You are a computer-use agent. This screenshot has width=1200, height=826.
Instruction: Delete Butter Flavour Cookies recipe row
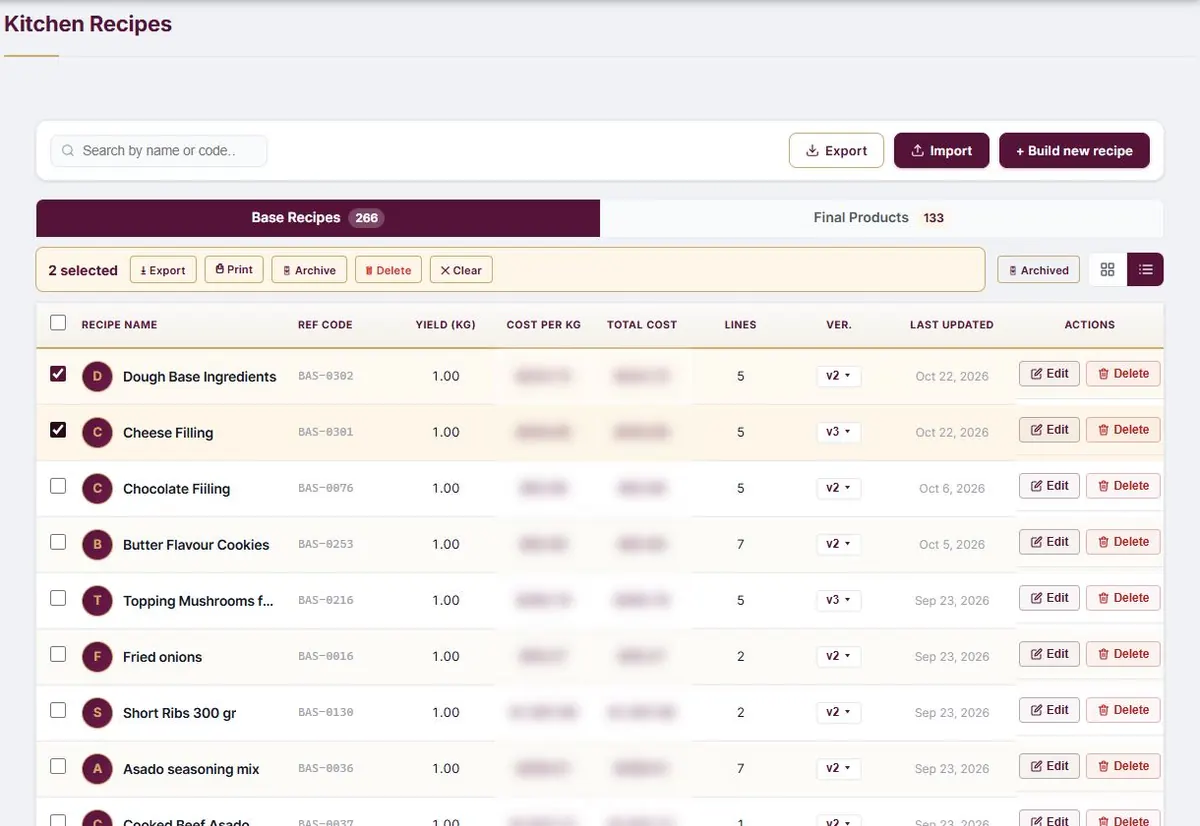tap(1123, 541)
